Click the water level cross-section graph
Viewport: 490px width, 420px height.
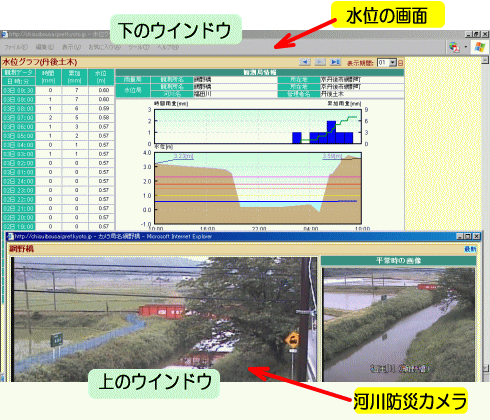click(x=258, y=188)
